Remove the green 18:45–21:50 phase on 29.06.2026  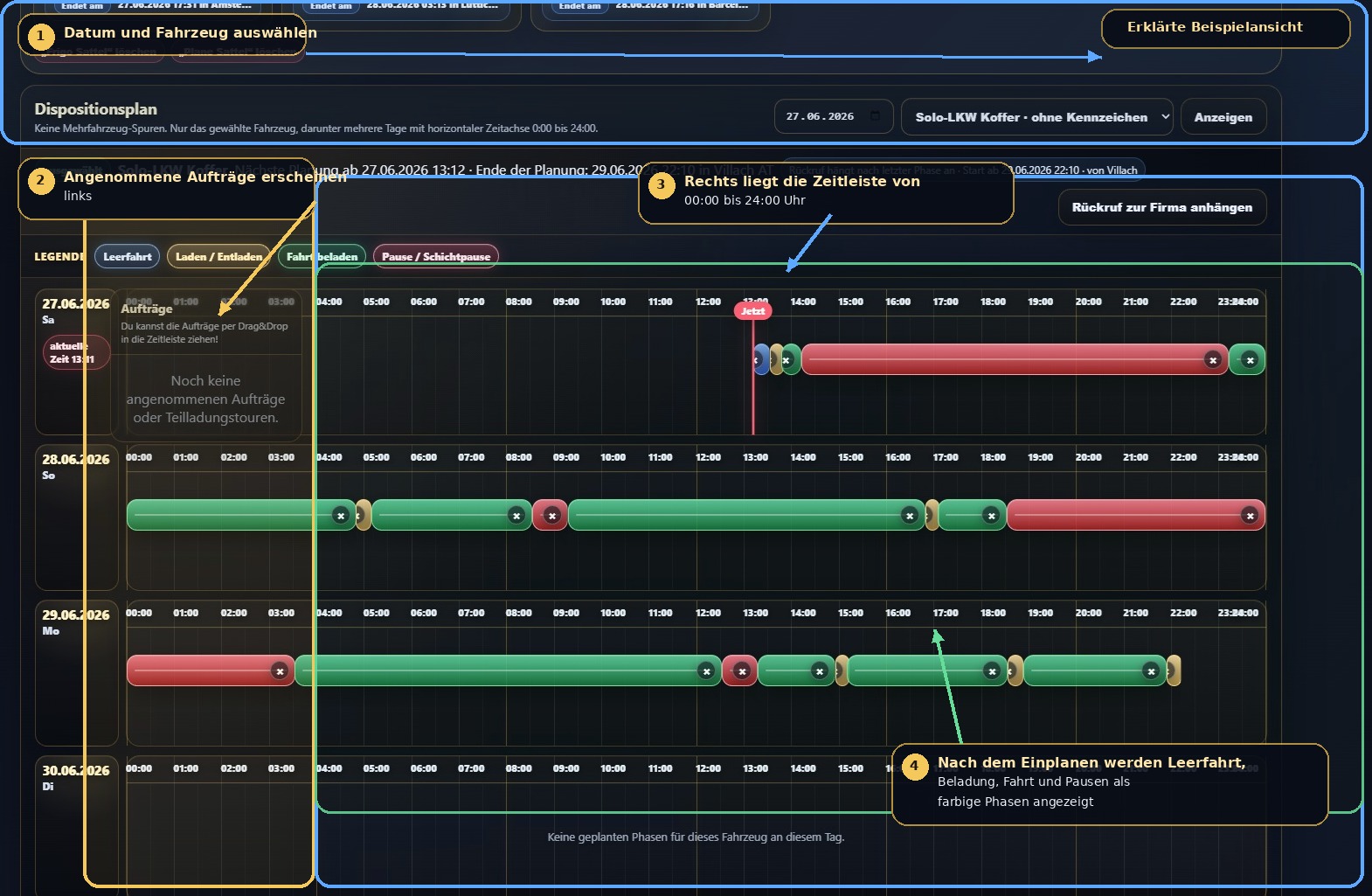pyautogui.click(x=1152, y=671)
